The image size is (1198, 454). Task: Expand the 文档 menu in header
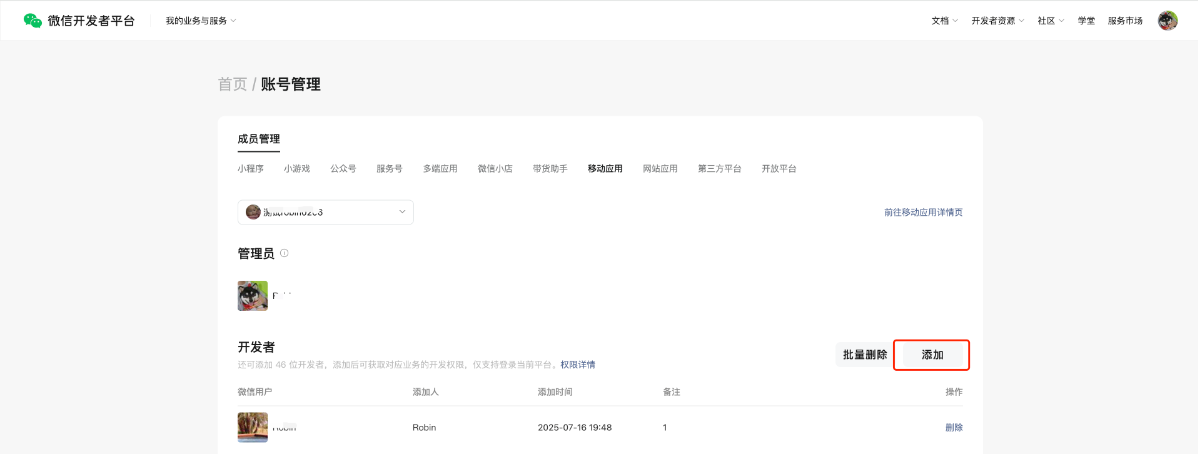pos(944,21)
